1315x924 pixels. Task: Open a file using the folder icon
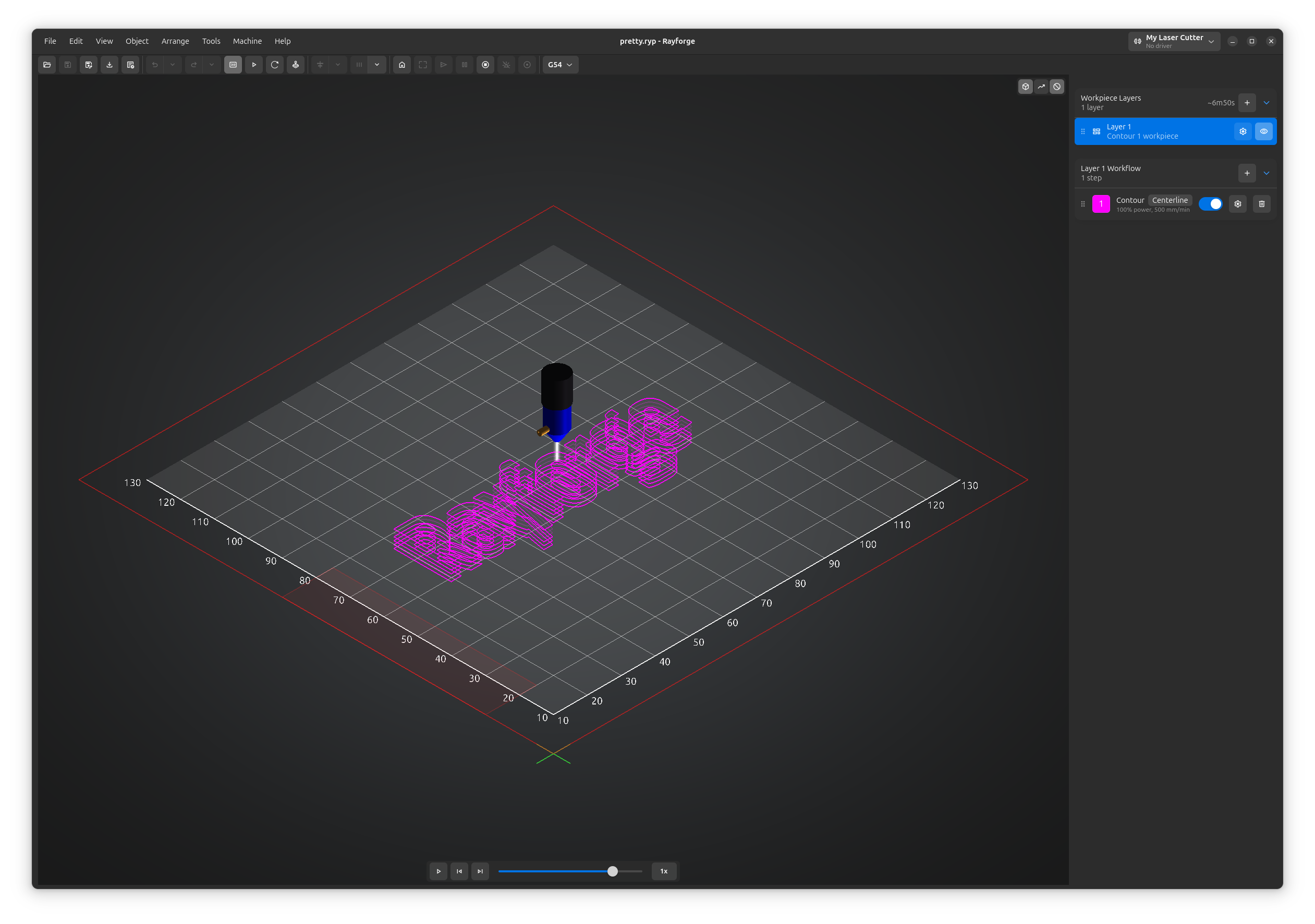pyautogui.click(x=47, y=65)
